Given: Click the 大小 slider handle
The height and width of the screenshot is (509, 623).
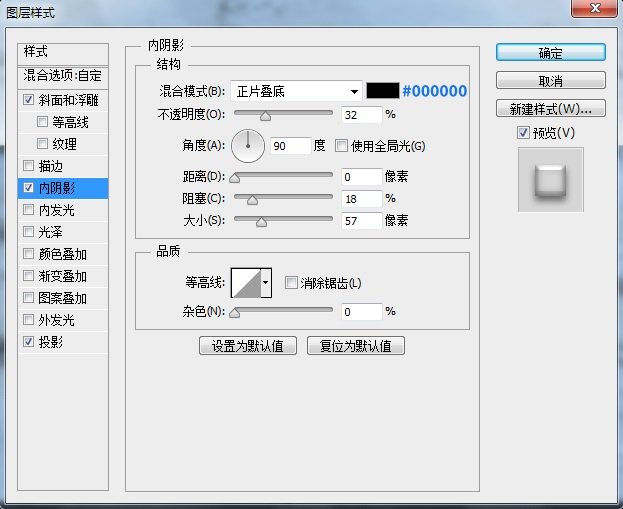Looking at the screenshot, I should pyautogui.click(x=261, y=221).
